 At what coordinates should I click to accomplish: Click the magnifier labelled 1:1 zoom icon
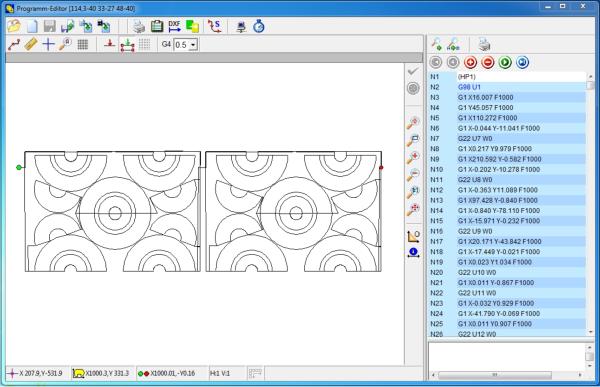413,192
